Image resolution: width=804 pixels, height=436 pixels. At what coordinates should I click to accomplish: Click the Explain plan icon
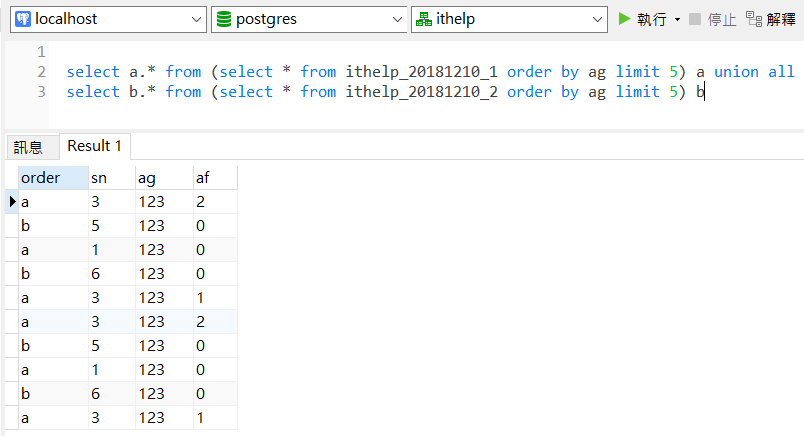click(x=754, y=19)
